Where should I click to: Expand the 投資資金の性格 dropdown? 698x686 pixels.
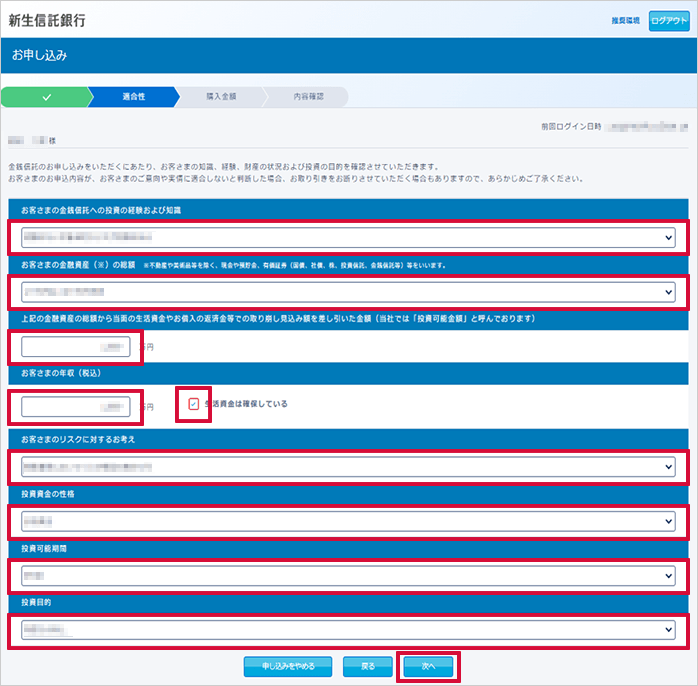click(x=348, y=522)
